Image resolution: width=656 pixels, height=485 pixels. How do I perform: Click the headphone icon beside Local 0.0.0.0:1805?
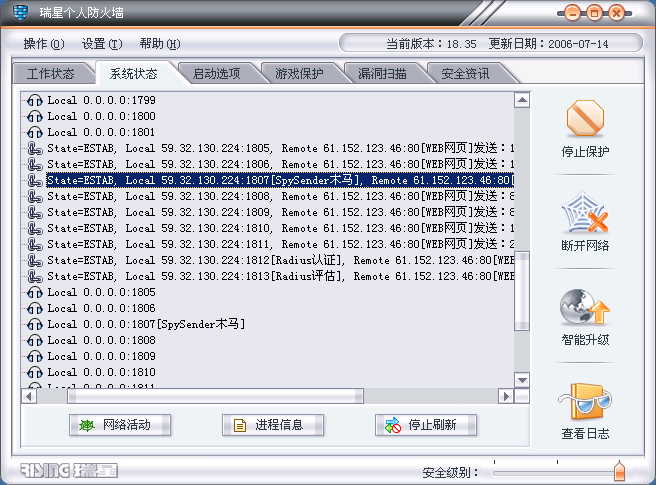point(35,293)
